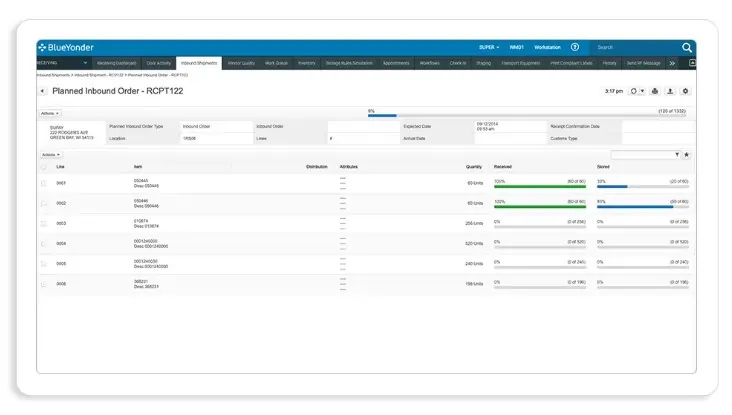The image size is (732, 415).
Task: Open the help question mark icon
Action: [x=575, y=47]
